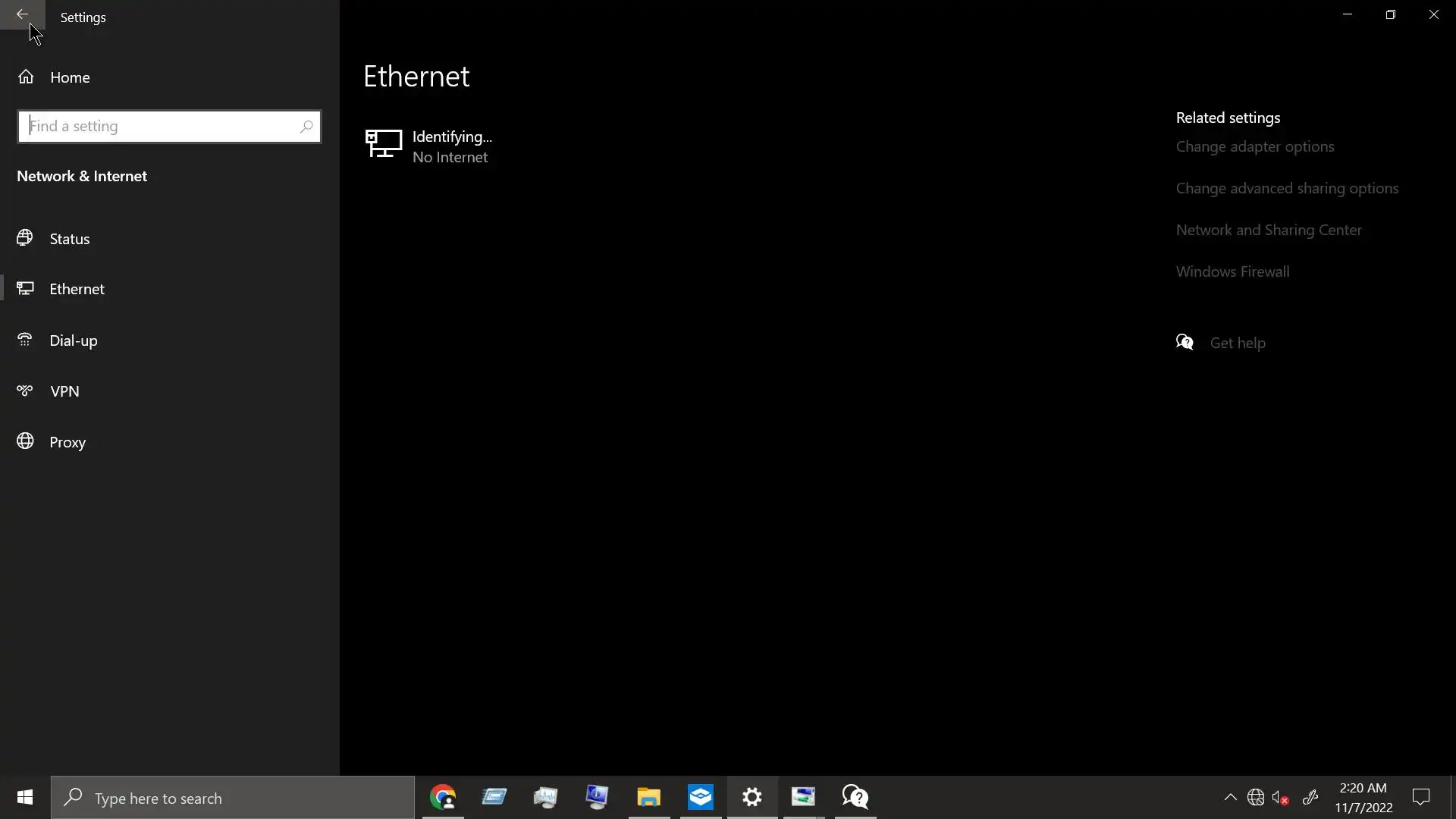Show hidden system tray icons
This screenshot has width=1456, height=819.
coord(1230,797)
